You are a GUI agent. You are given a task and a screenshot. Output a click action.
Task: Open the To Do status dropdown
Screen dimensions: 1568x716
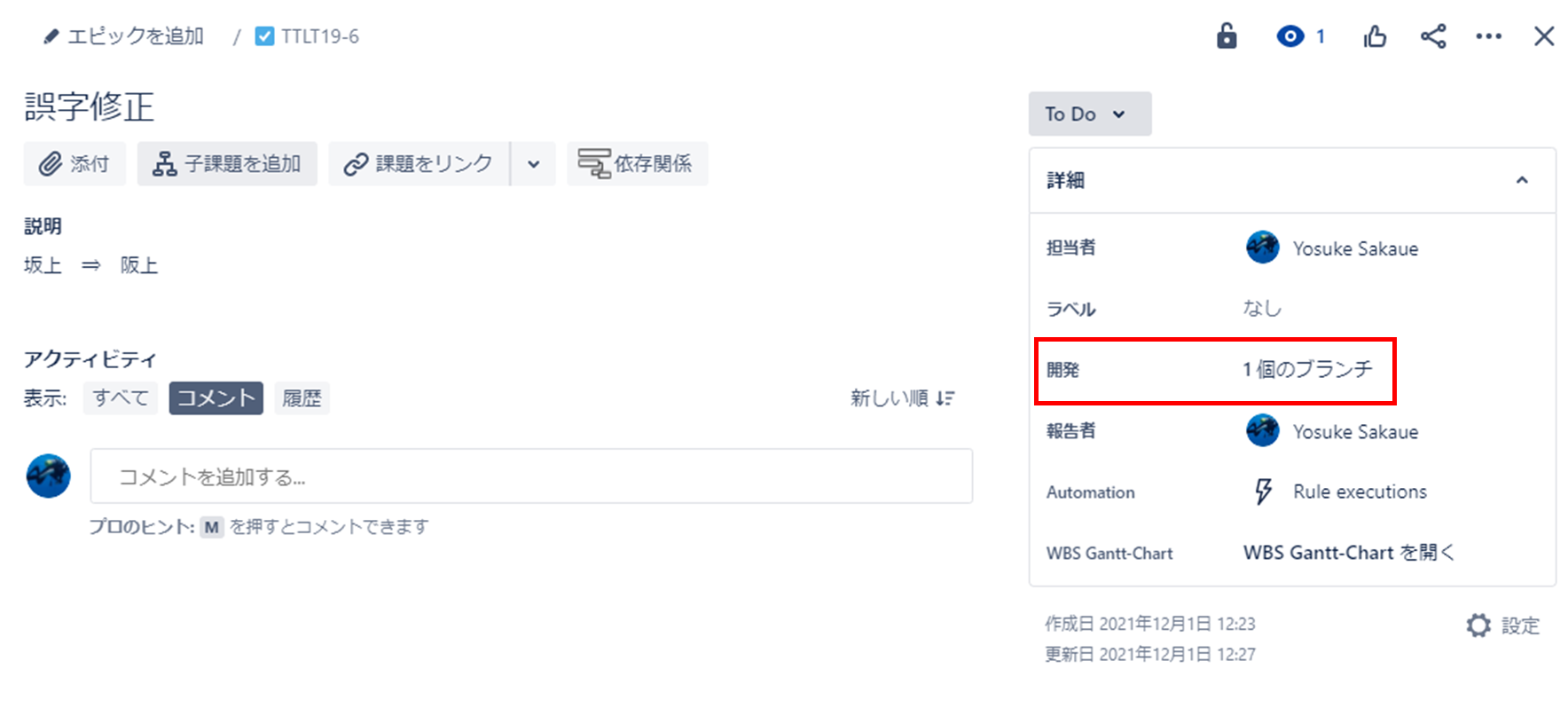click(x=1089, y=114)
